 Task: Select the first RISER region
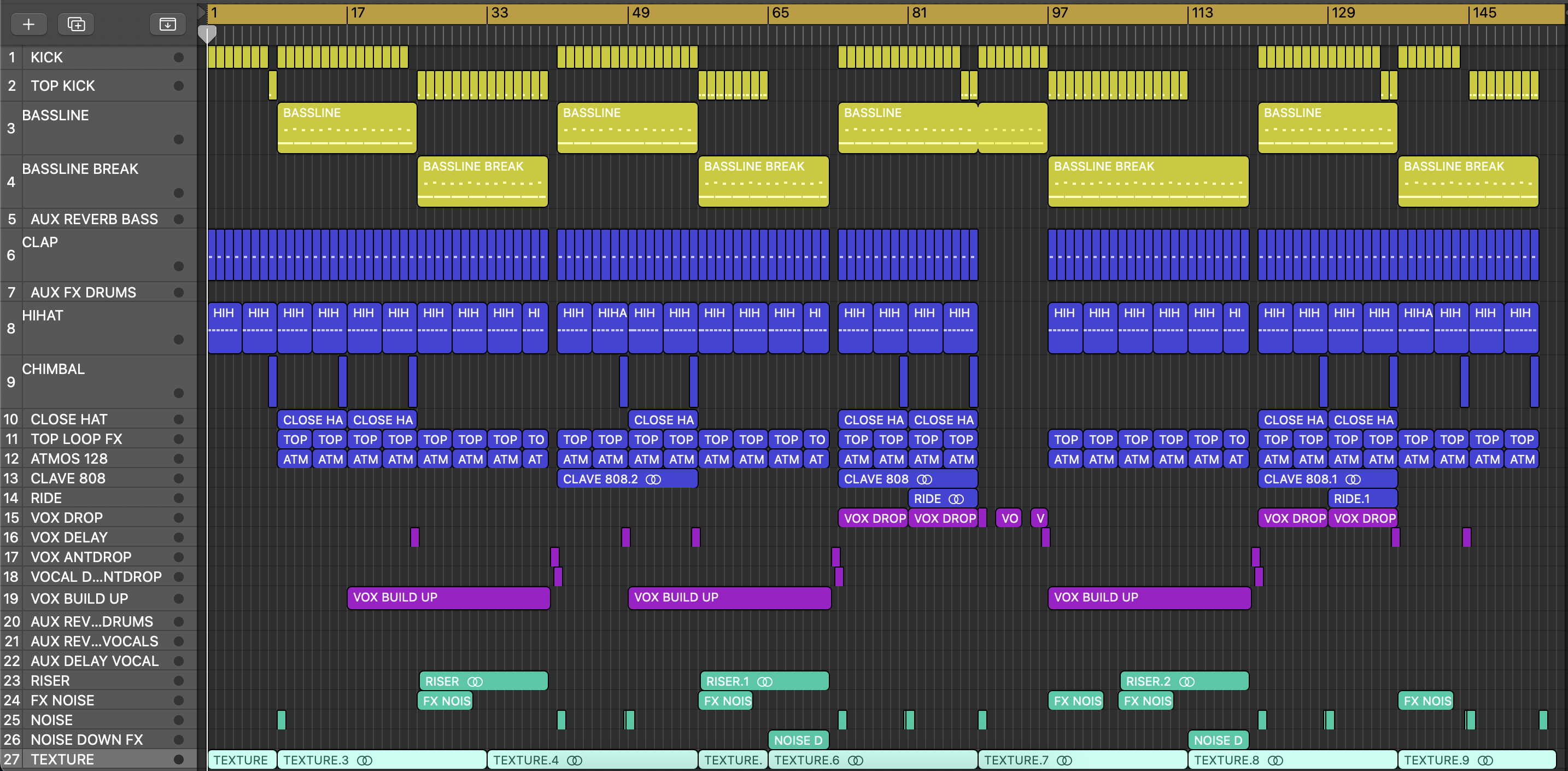coord(484,681)
